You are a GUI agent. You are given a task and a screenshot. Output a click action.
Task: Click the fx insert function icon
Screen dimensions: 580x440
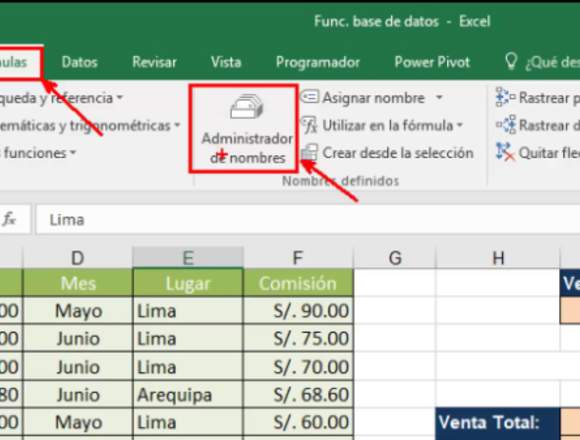click(x=9, y=220)
